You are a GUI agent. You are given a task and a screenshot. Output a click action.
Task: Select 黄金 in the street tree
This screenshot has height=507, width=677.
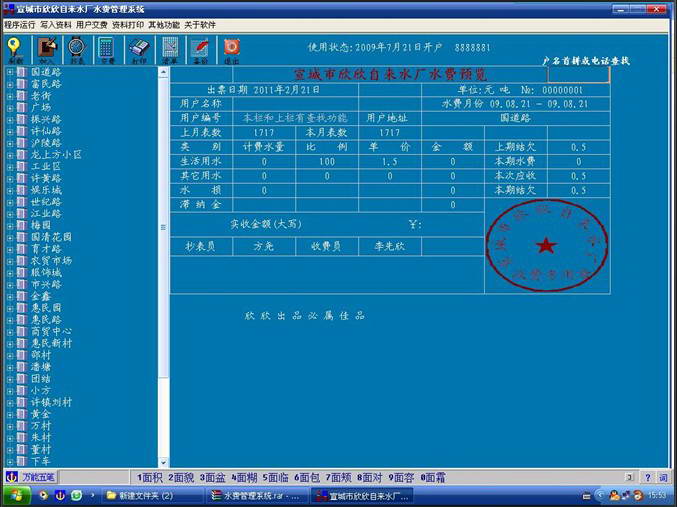[41, 414]
